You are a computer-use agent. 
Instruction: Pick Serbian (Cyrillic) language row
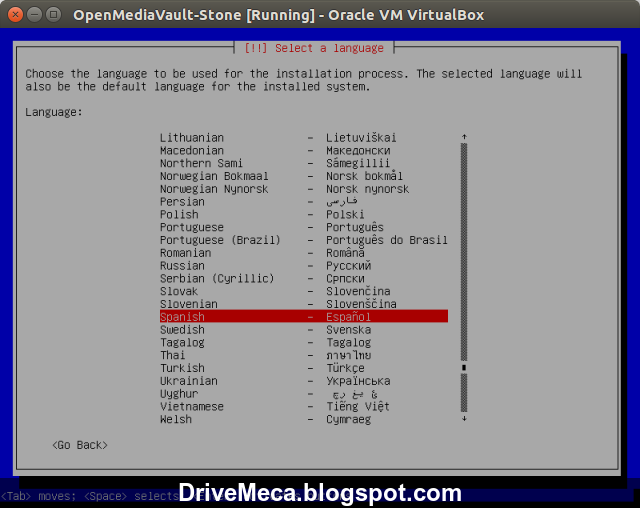click(304, 278)
